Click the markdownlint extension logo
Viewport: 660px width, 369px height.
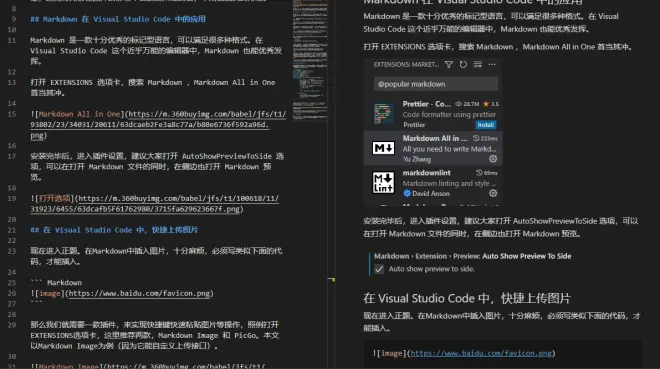coord(383,183)
